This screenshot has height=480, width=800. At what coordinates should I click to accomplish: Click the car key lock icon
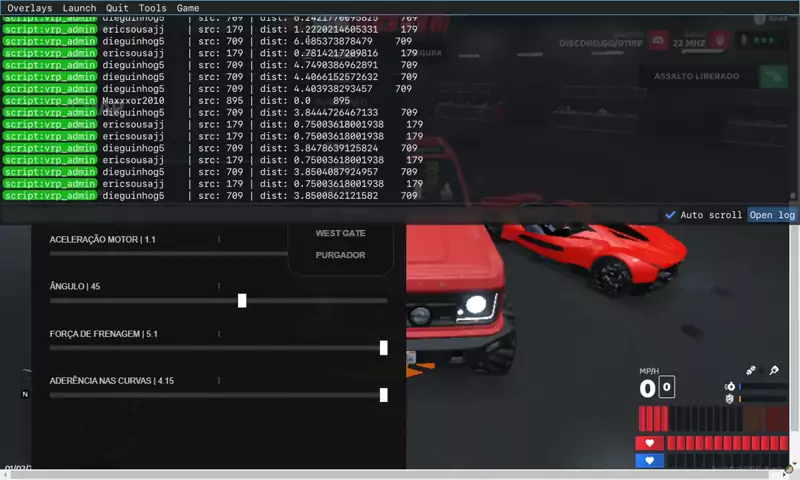(x=774, y=370)
